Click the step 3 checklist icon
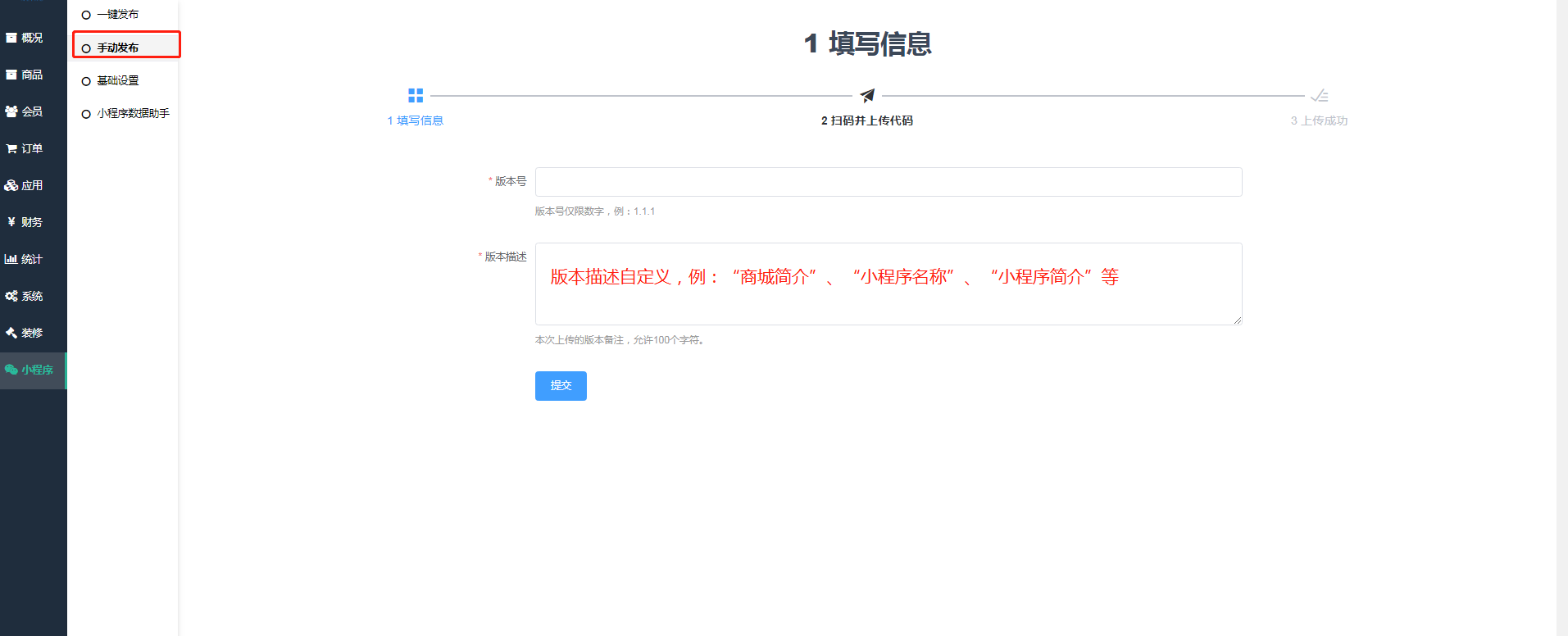Viewport: 1568px width, 636px height. [x=1320, y=96]
